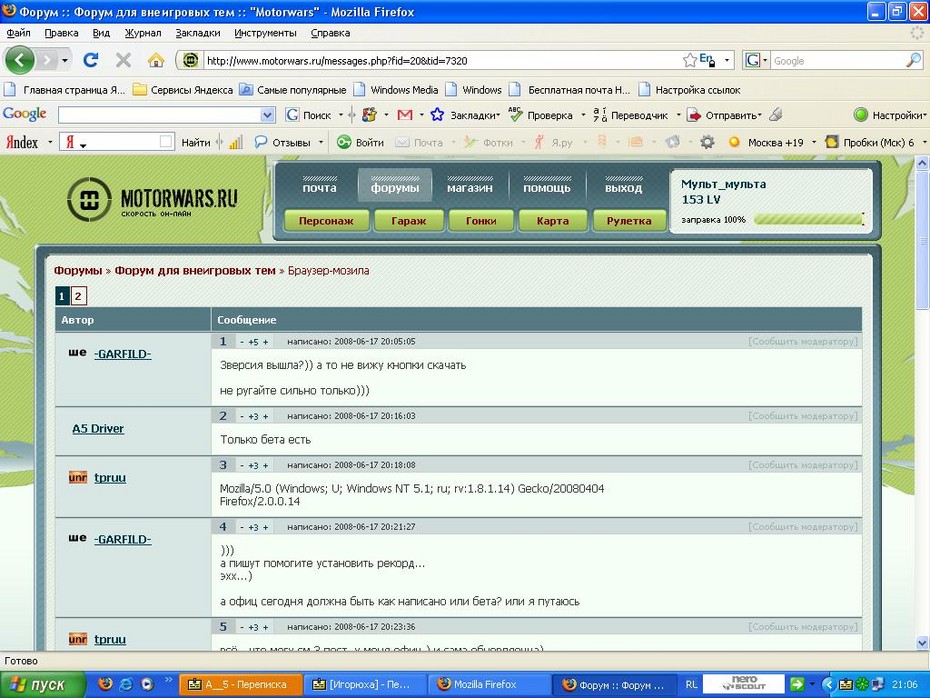
Task: Vote minus on message 2
Action: [242, 416]
